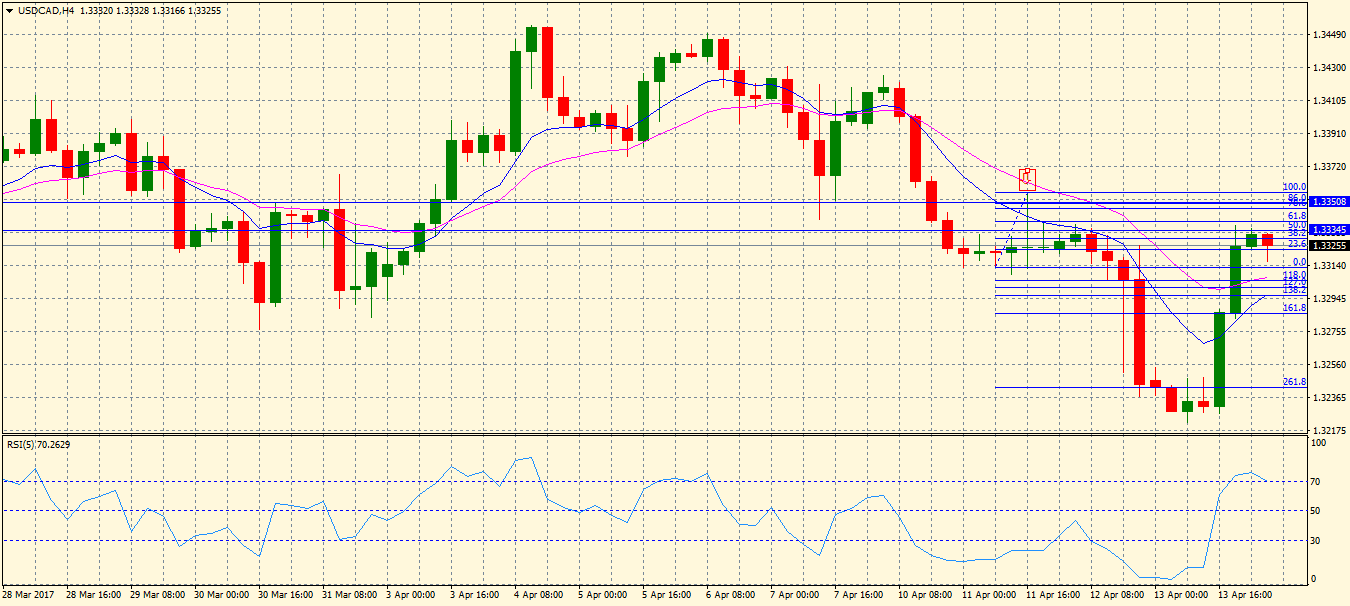
Task: Click the Fibonacci 61.8 level label
Action: pyautogui.click(x=1297, y=215)
